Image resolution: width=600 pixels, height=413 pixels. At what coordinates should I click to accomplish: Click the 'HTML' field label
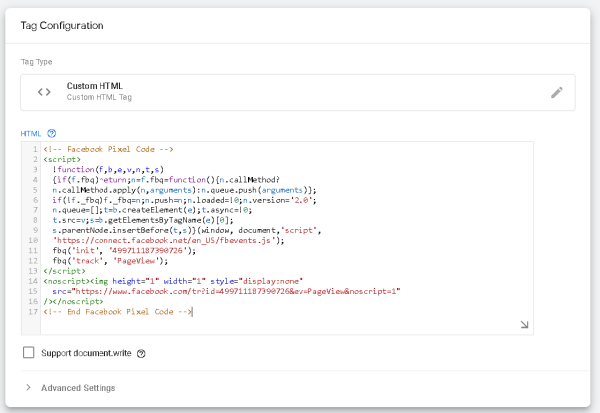click(x=31, y=134)
